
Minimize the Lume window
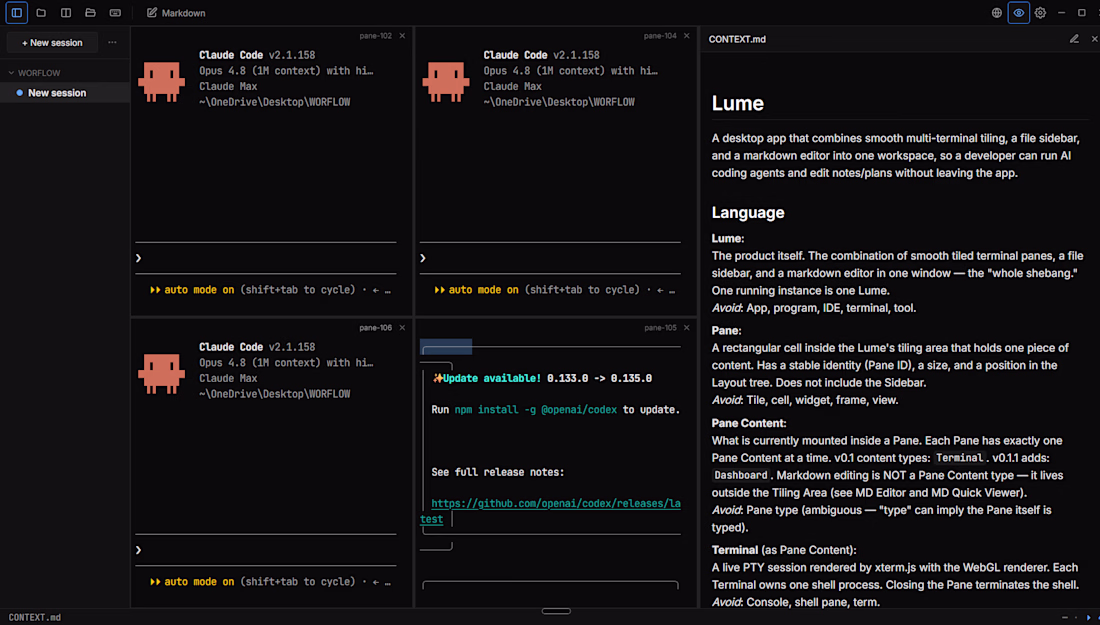(x=1061, y=13)
